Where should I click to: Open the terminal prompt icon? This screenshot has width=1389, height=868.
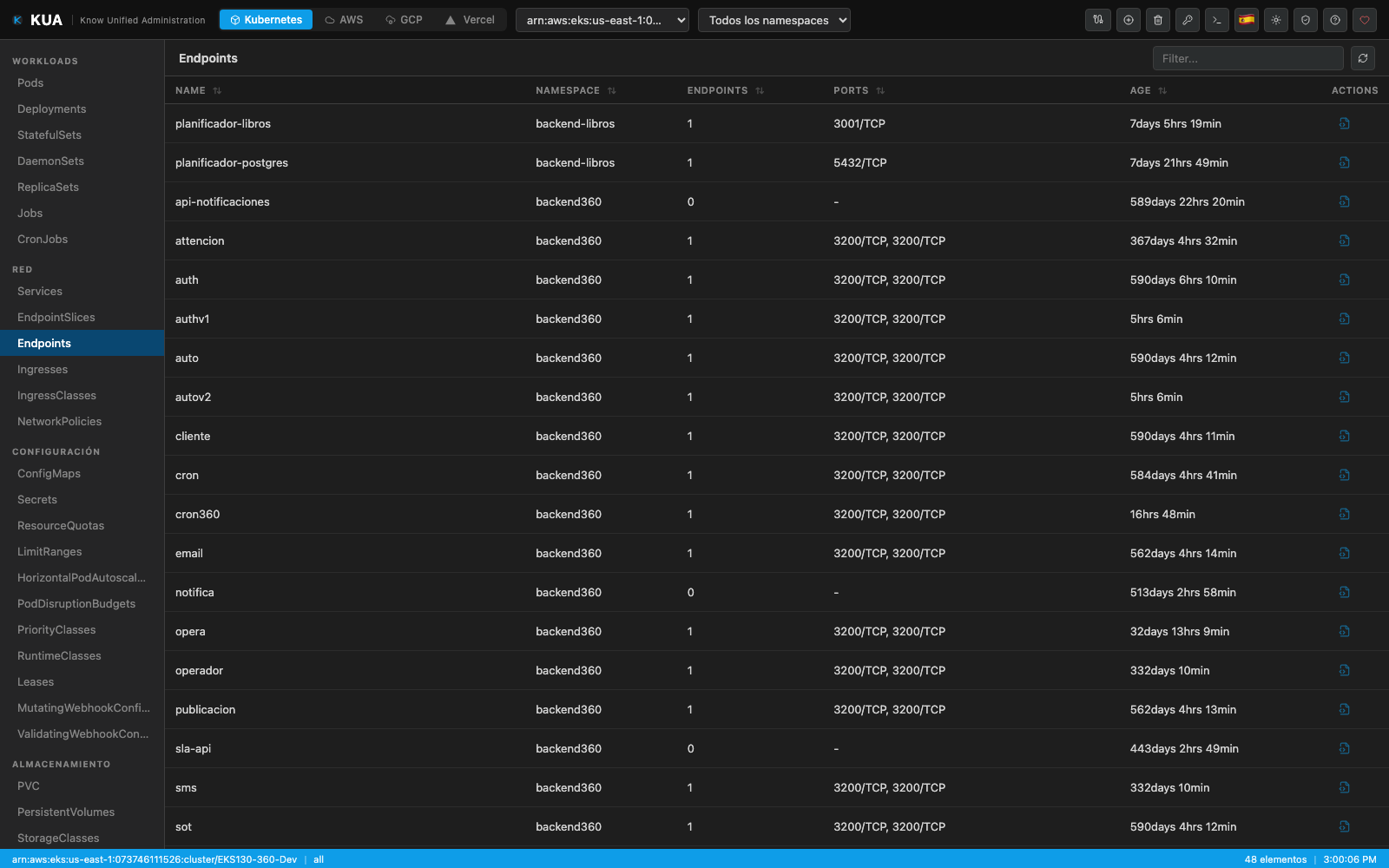(x=1216, y=20)
